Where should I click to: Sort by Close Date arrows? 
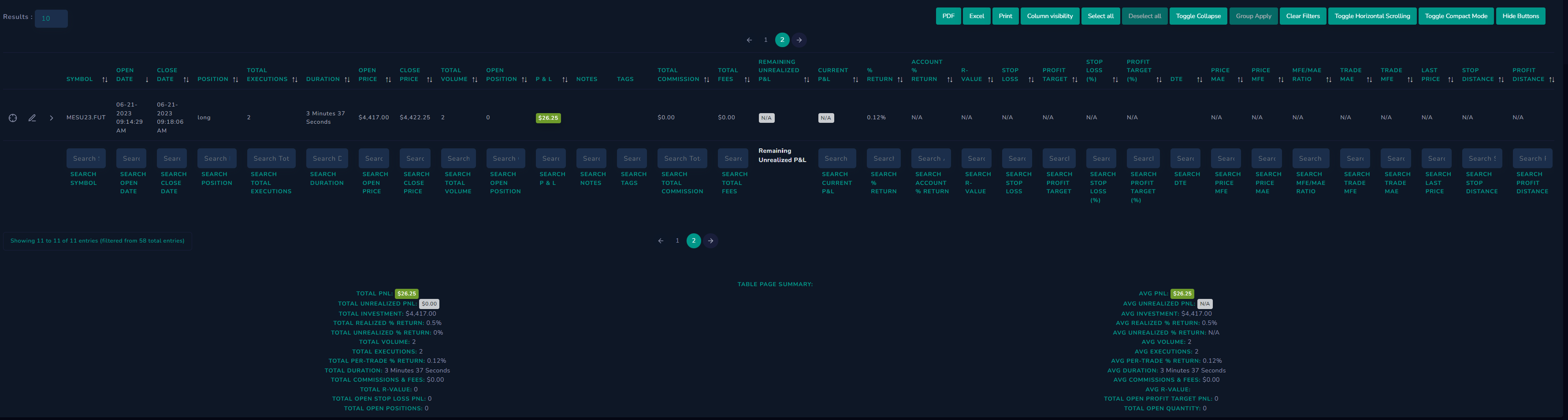click(x=186, y=80)
